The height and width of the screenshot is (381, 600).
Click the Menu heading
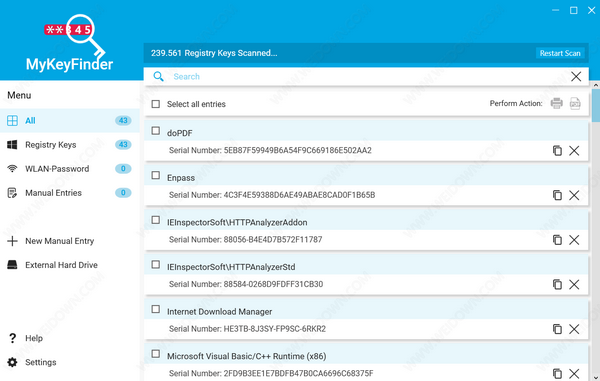click(x=19, y=95)
